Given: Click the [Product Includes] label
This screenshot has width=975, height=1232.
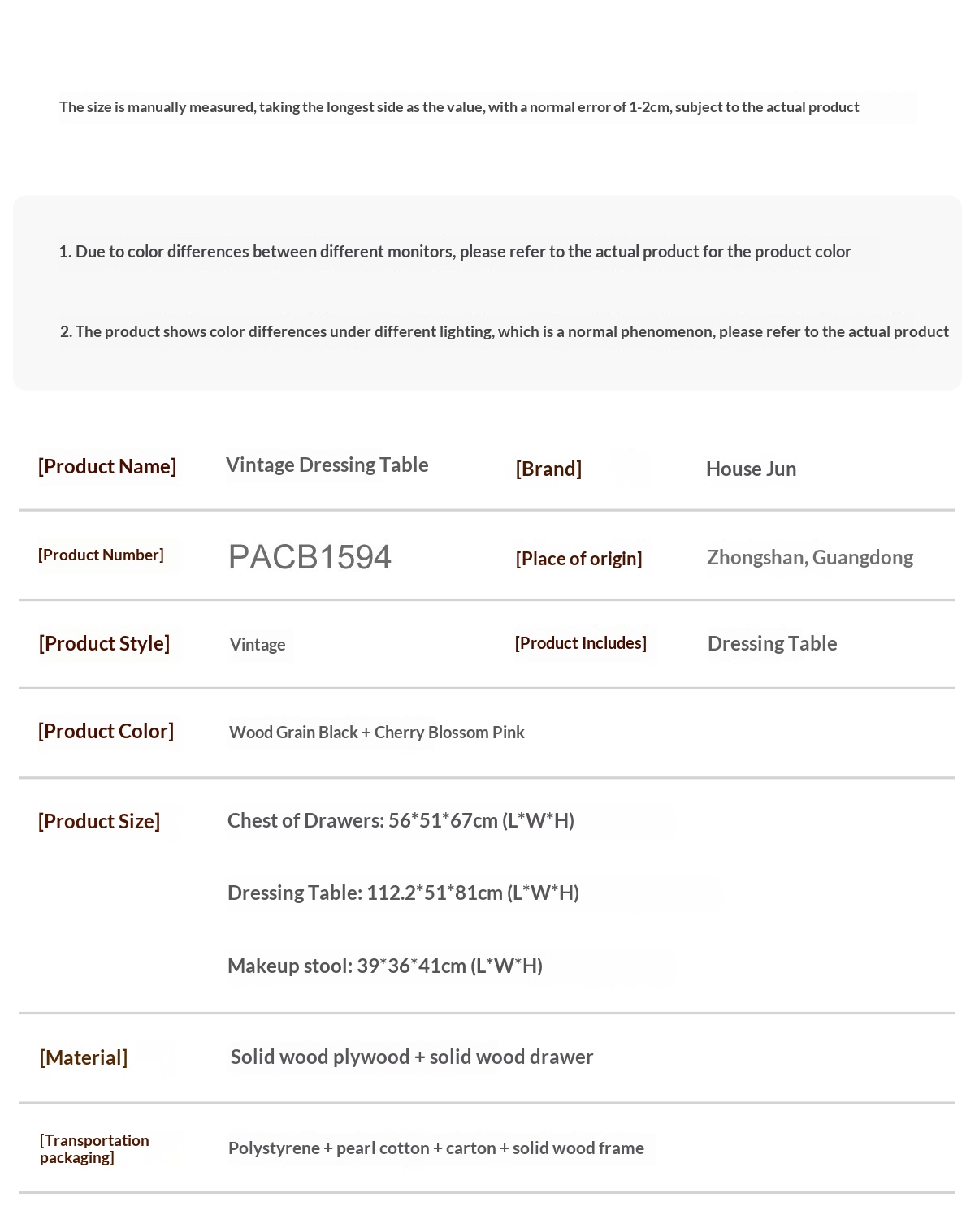Looking at the screenshot, I should (580, 643).
